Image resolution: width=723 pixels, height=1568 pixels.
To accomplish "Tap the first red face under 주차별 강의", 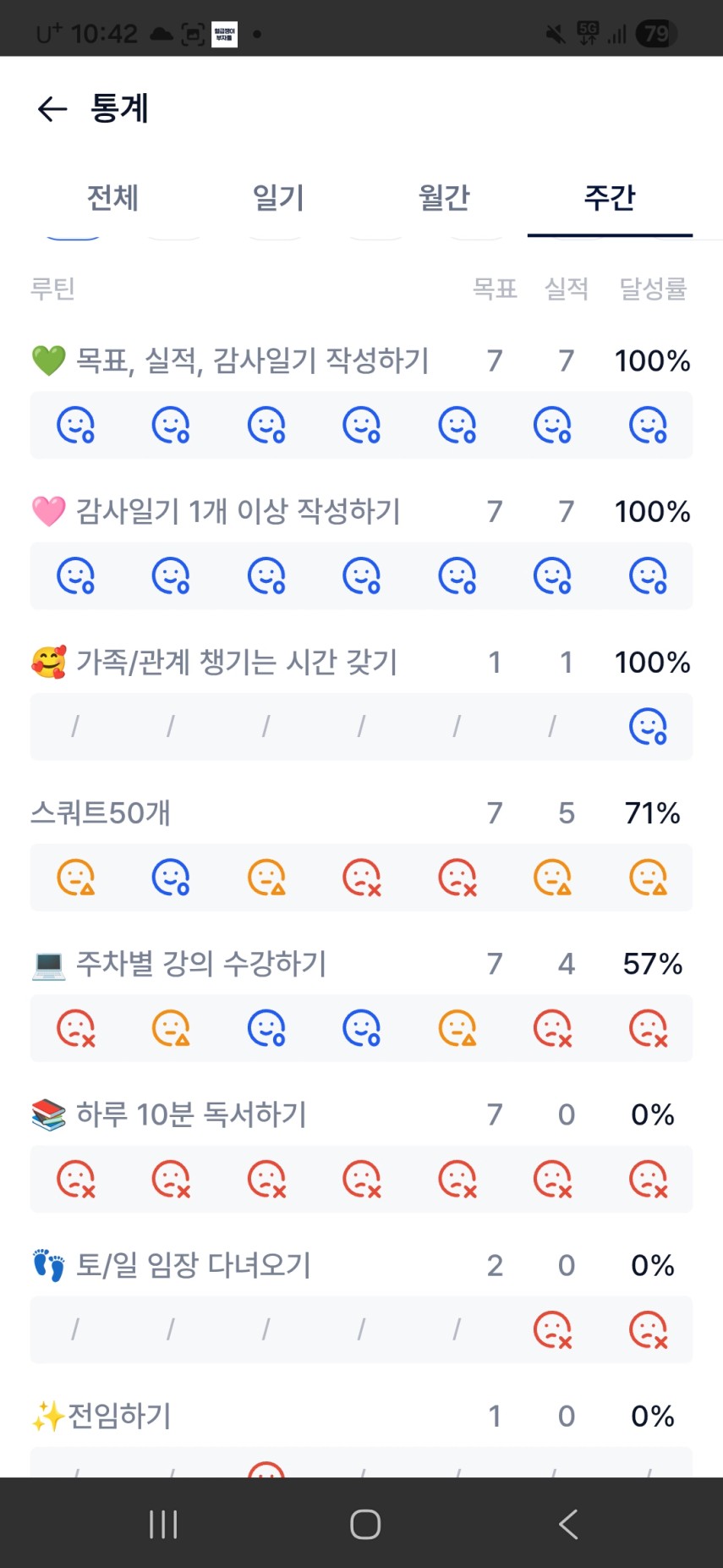I will coord(75,1028).
